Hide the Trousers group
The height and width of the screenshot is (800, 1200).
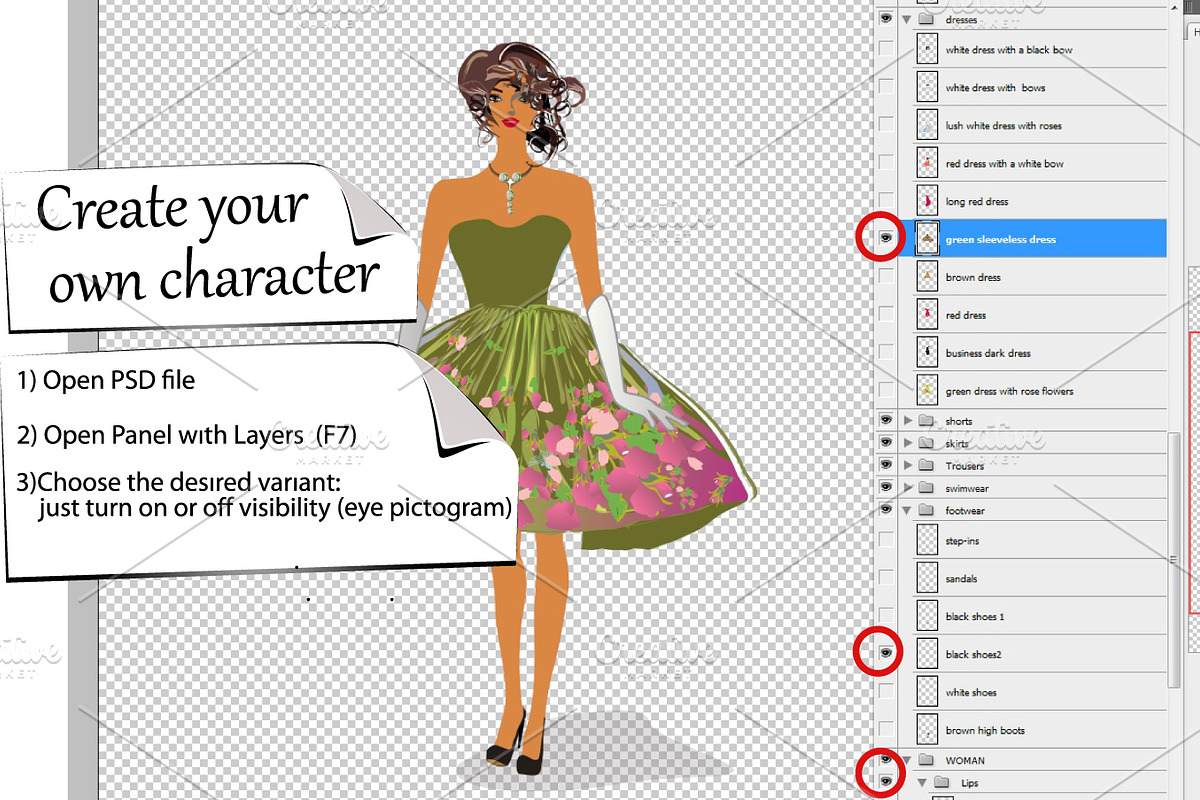tap(886, 465)
